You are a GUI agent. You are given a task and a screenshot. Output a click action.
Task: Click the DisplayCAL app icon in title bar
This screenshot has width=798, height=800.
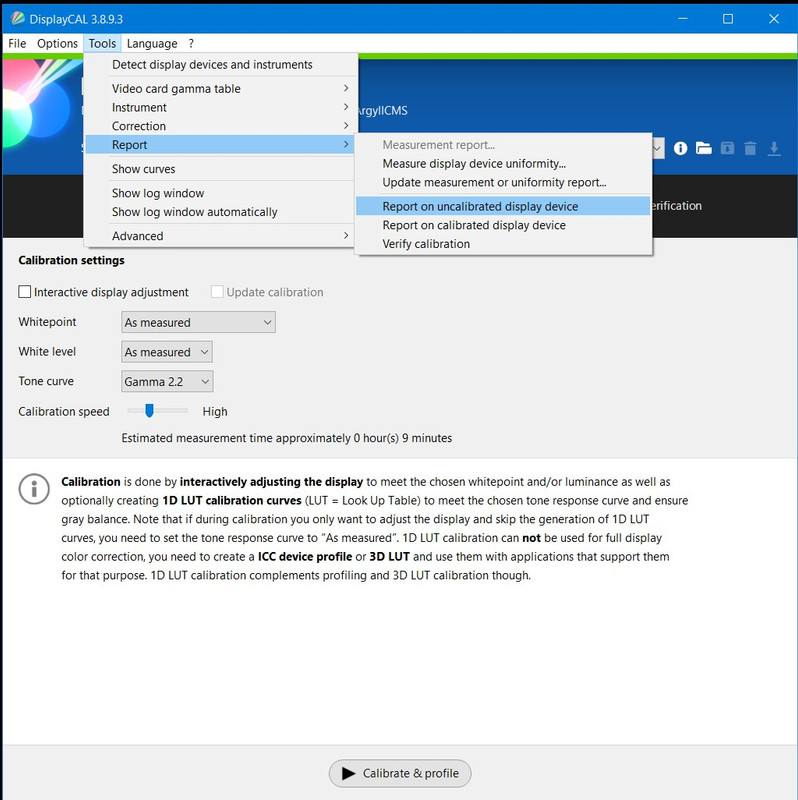click(17, 19)
